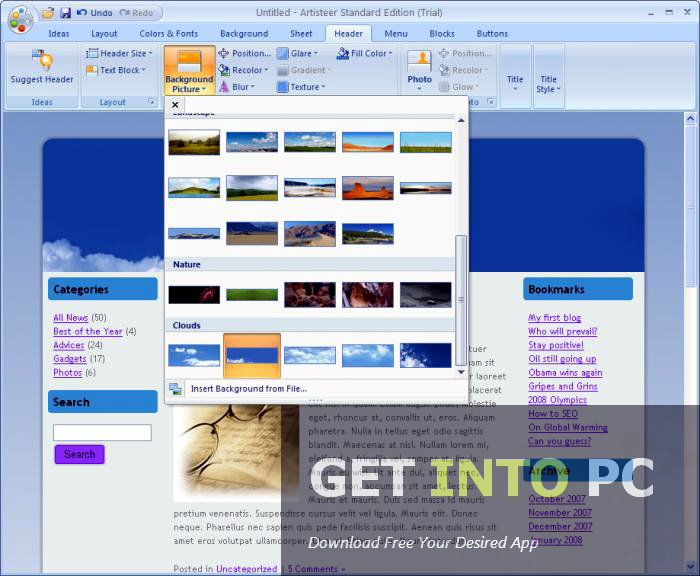The image size is (700, 576).
Task: Open the Fill Color dropdown
Action: (x=364, y=54)
